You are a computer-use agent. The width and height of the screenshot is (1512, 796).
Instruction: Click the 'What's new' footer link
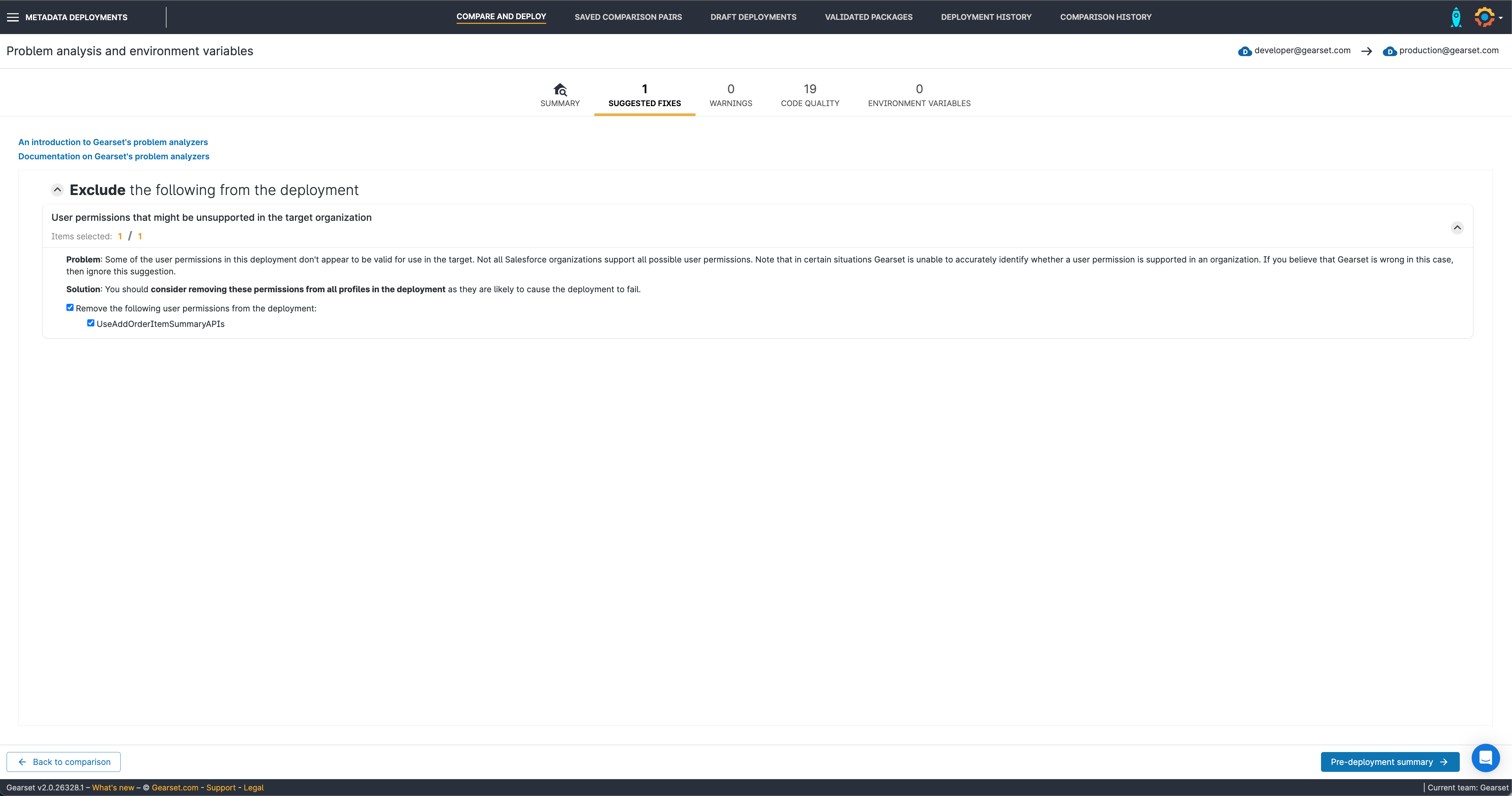(x=113, y=787)
